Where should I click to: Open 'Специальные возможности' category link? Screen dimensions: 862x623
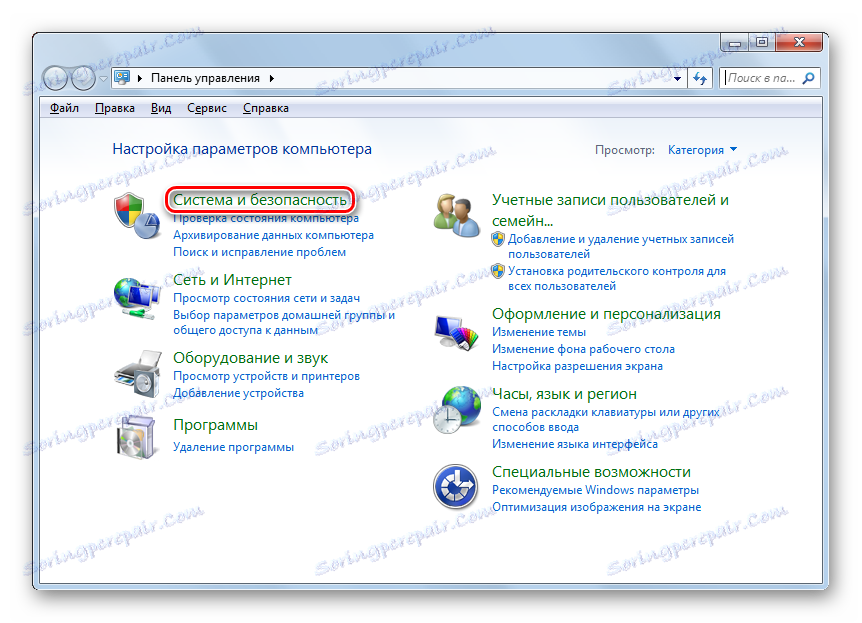point(591,472)
